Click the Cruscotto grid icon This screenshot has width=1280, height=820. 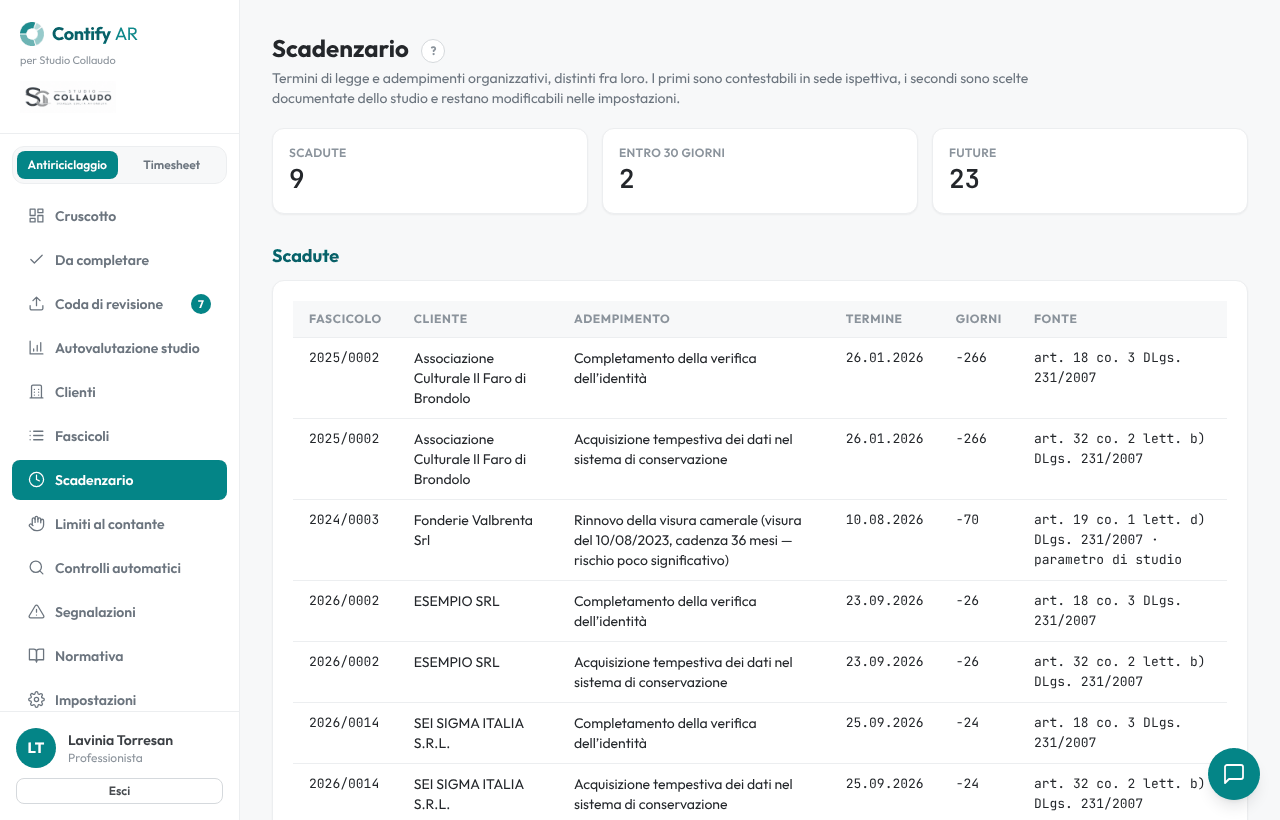[x=36, y=216]
